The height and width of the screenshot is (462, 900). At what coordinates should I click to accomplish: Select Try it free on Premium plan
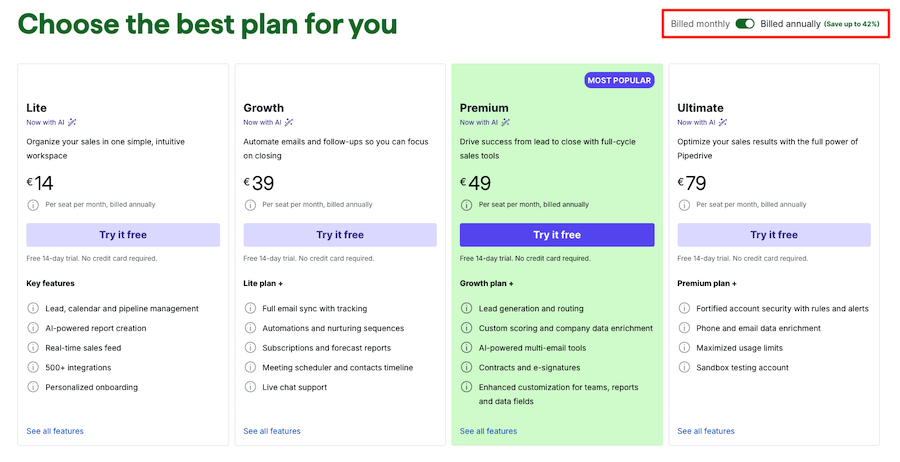click(x=557, y=235)
